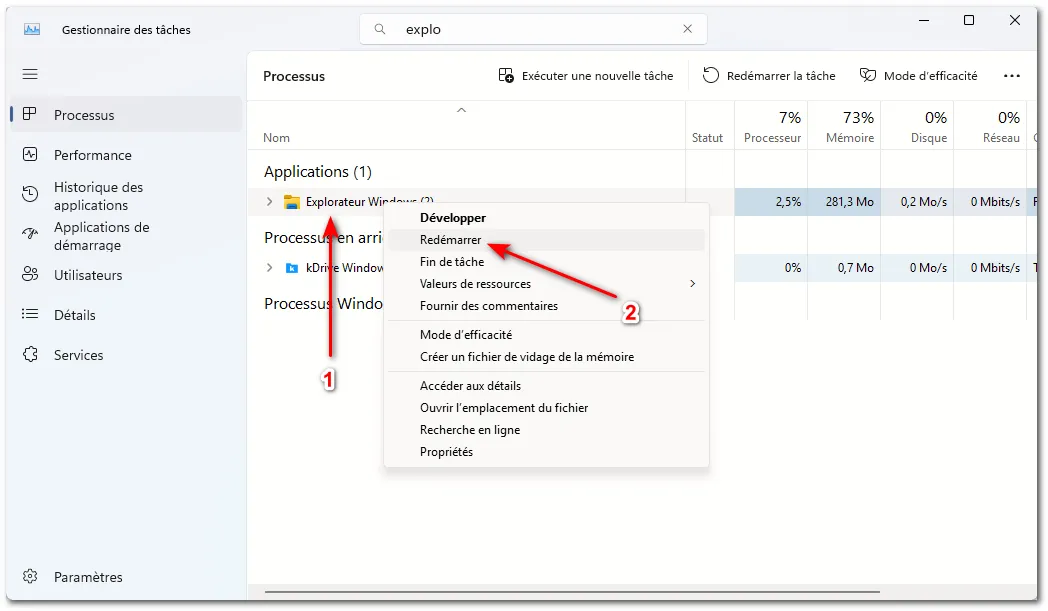Choose Redémarrer in the context menu

click(546, 240)
